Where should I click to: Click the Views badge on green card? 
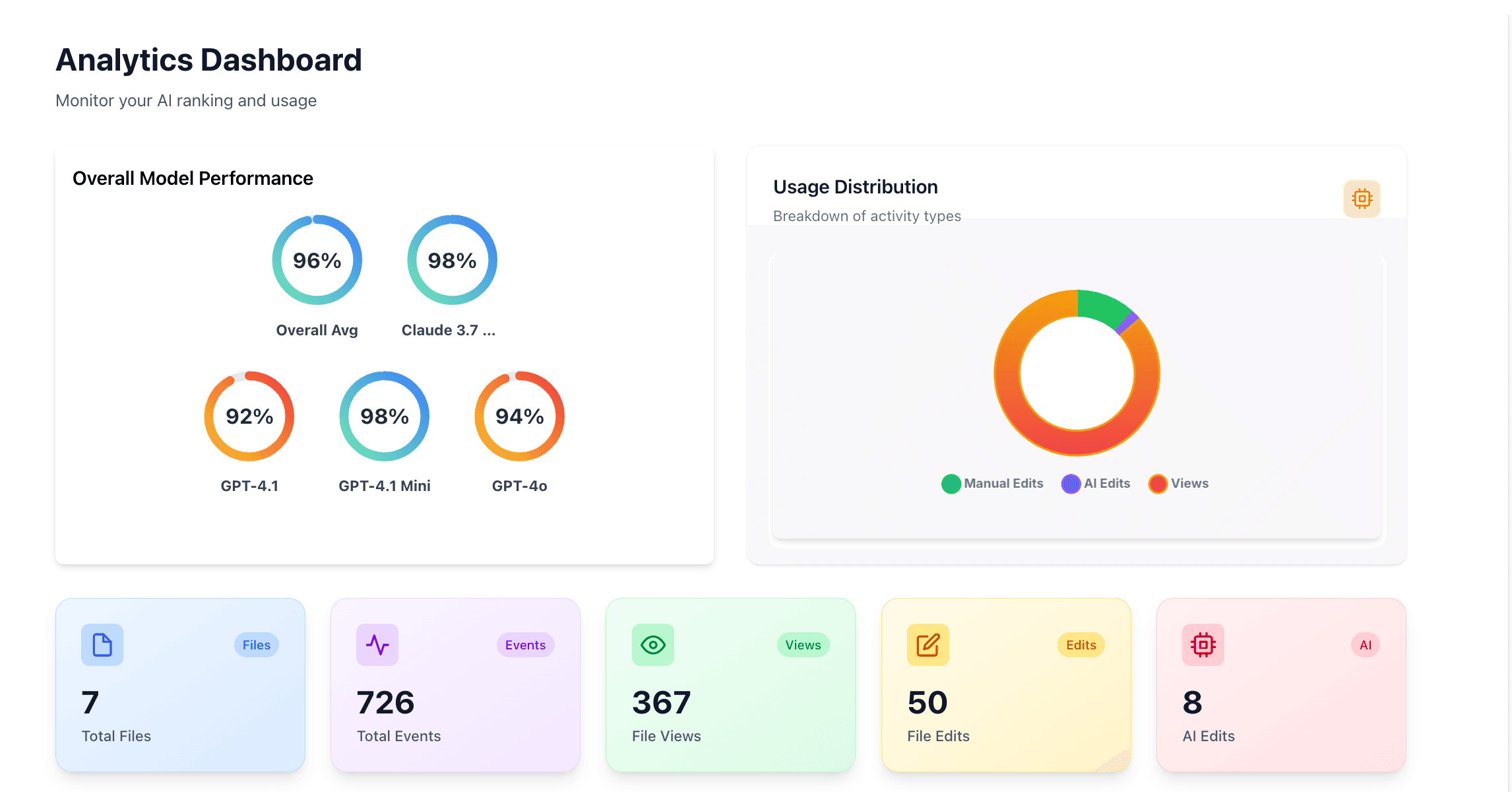[x=803, y=645]
